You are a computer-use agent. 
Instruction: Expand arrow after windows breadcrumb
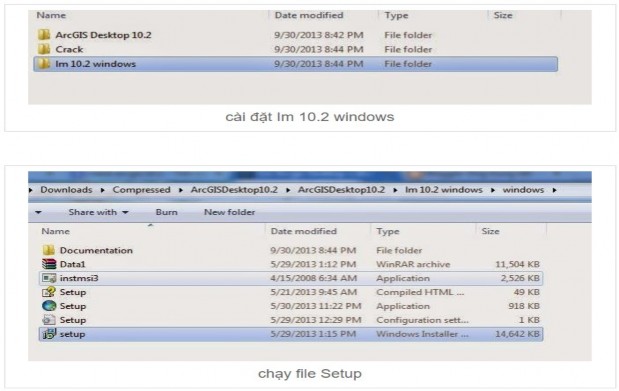(x=554, y=190)
